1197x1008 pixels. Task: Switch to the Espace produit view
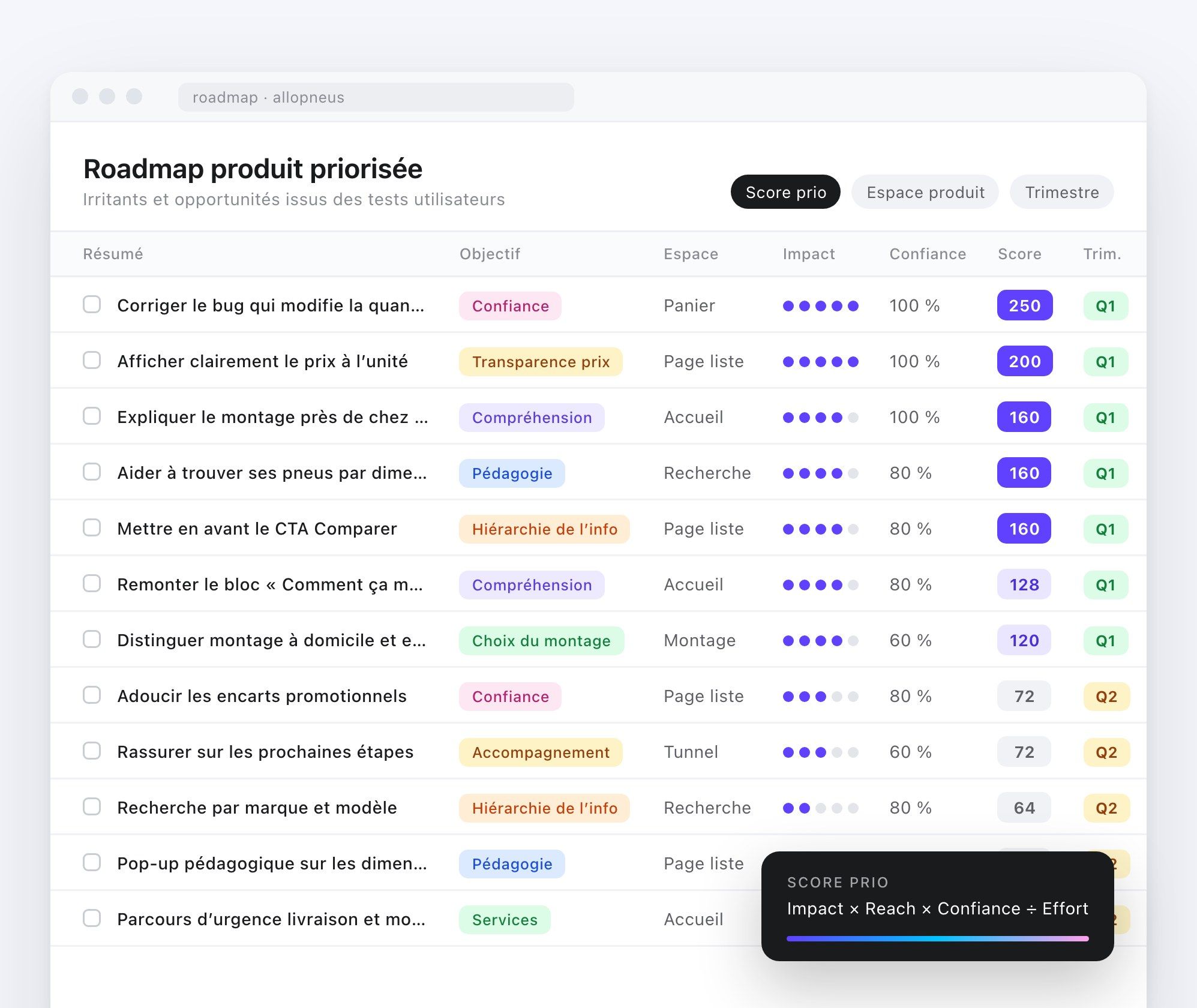click(x=925, y=192)
